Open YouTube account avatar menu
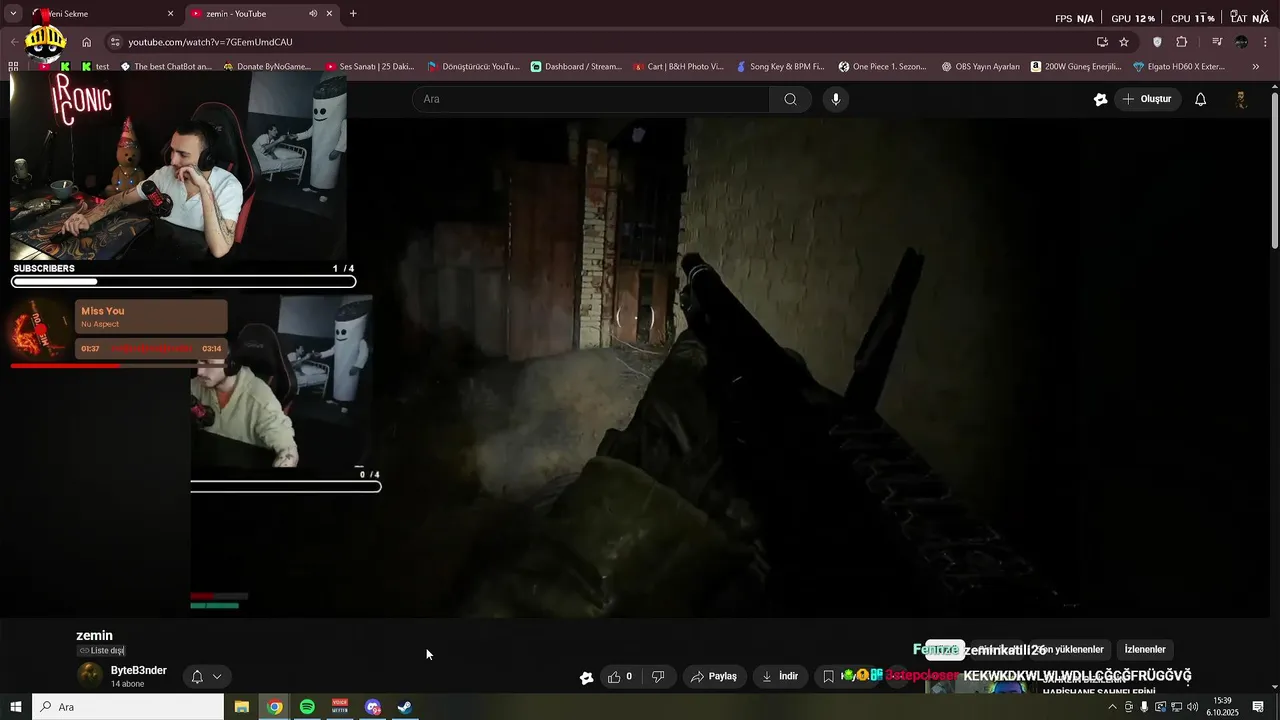The height and width of the screenshot is (720, 1280). (1241, 99)
